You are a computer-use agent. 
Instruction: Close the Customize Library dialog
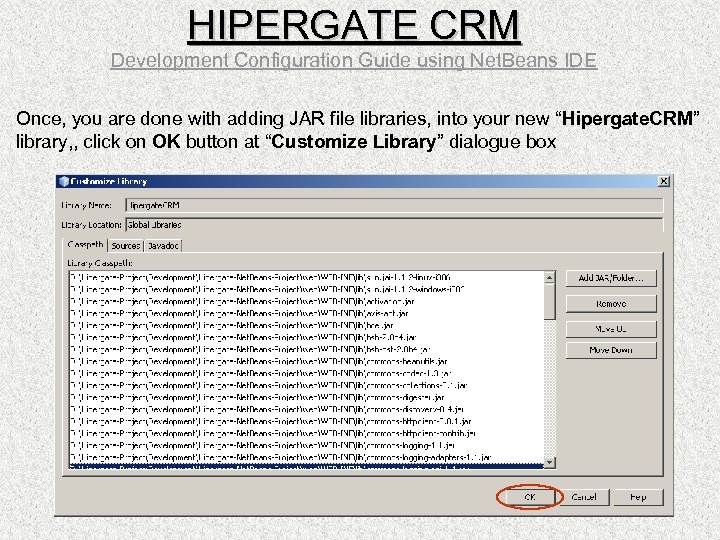coord(664,181)
